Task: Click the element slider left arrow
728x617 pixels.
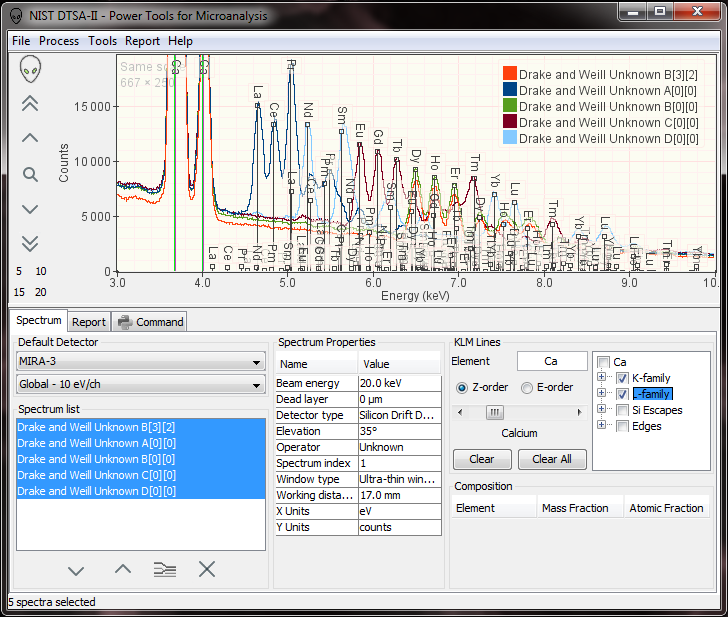Action: tap(460, 412)
